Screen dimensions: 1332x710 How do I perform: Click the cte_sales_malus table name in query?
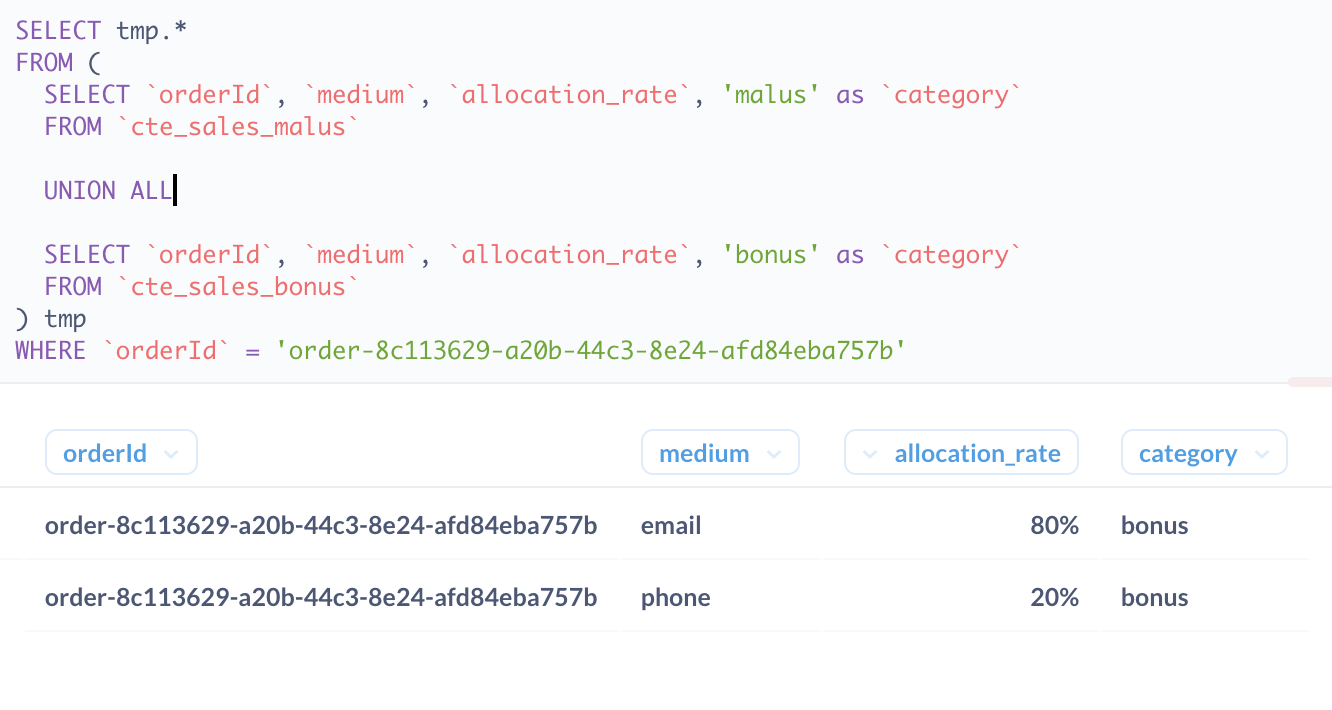tap(238, 126)
